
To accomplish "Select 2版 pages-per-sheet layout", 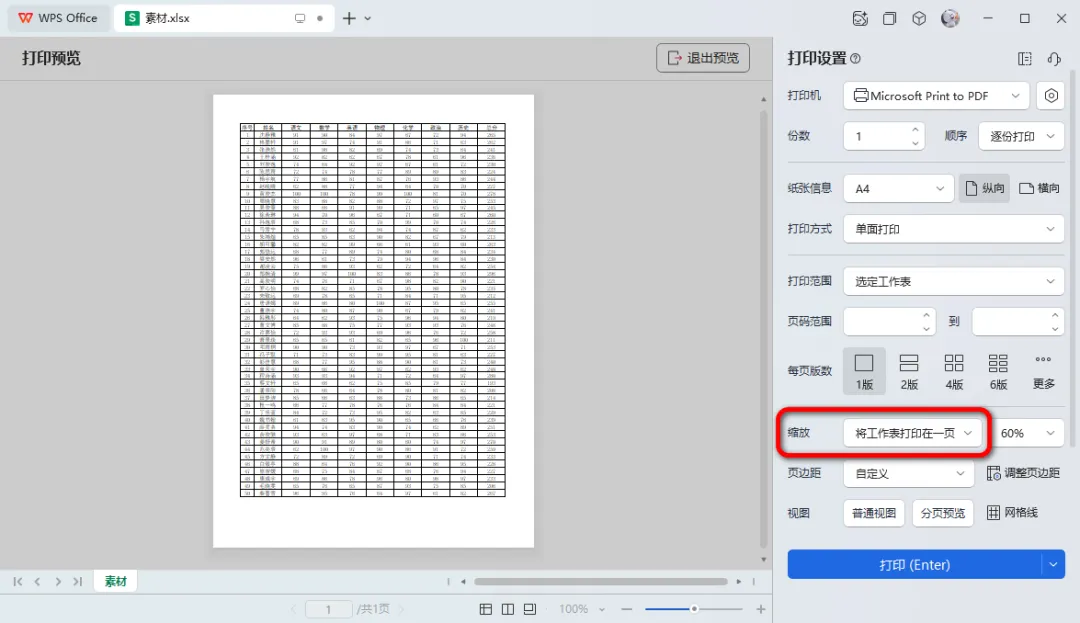I will point(909,371).
